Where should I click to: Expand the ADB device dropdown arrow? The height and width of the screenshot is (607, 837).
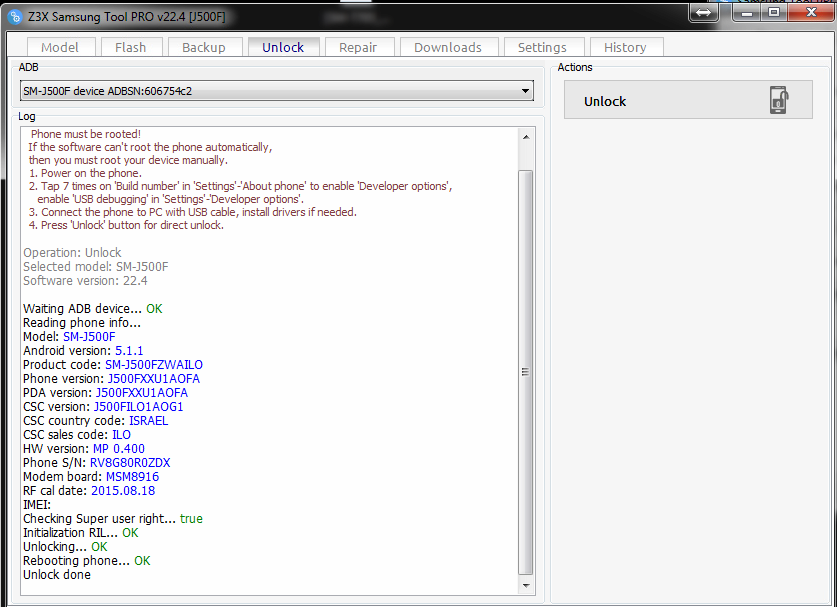(x=525, y=91)
